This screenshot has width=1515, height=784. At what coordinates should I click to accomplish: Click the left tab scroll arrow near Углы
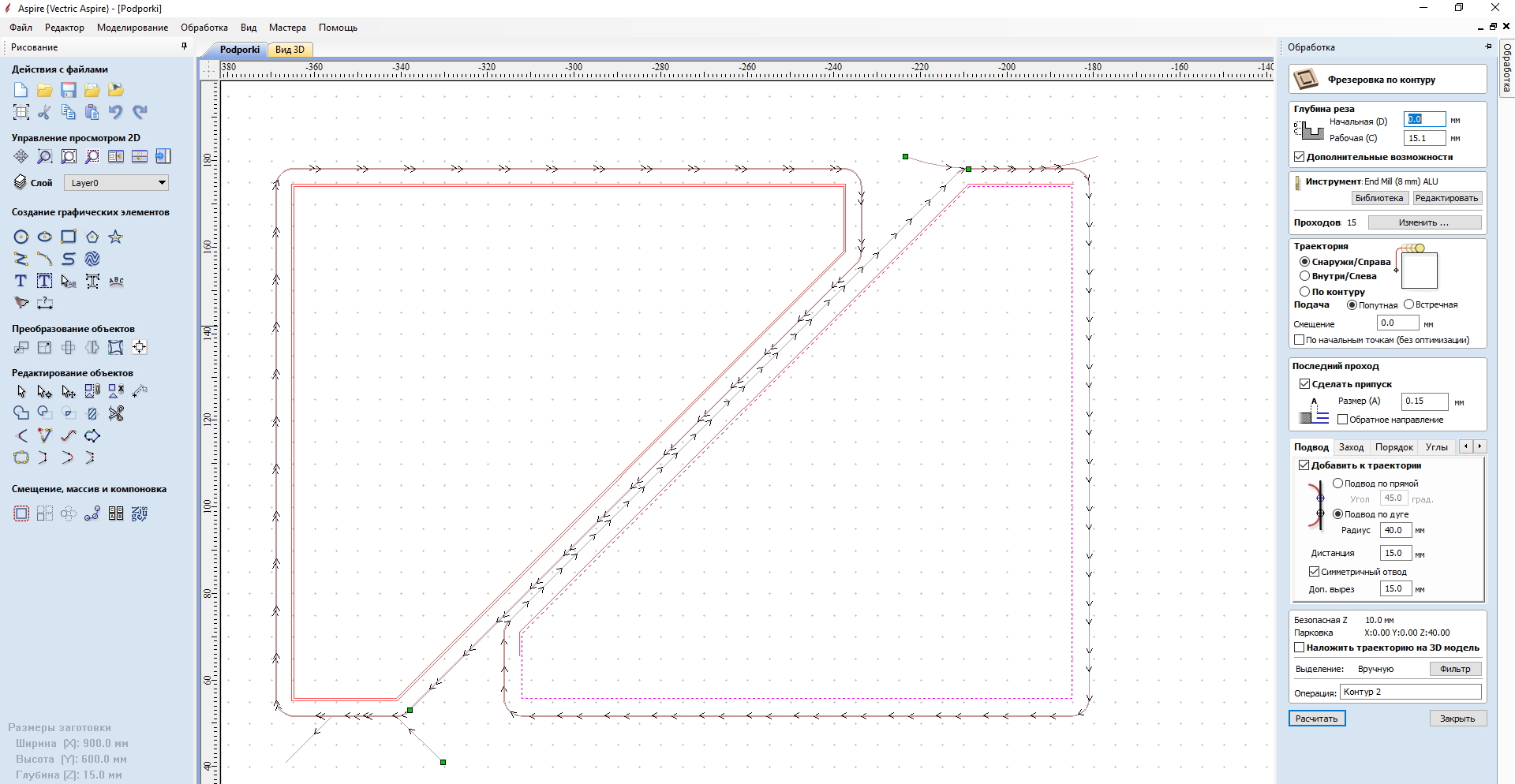pos(1466,446)
